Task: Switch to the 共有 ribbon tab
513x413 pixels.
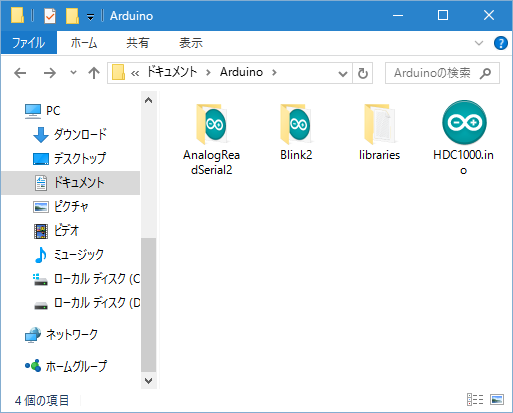Action: 137,43
